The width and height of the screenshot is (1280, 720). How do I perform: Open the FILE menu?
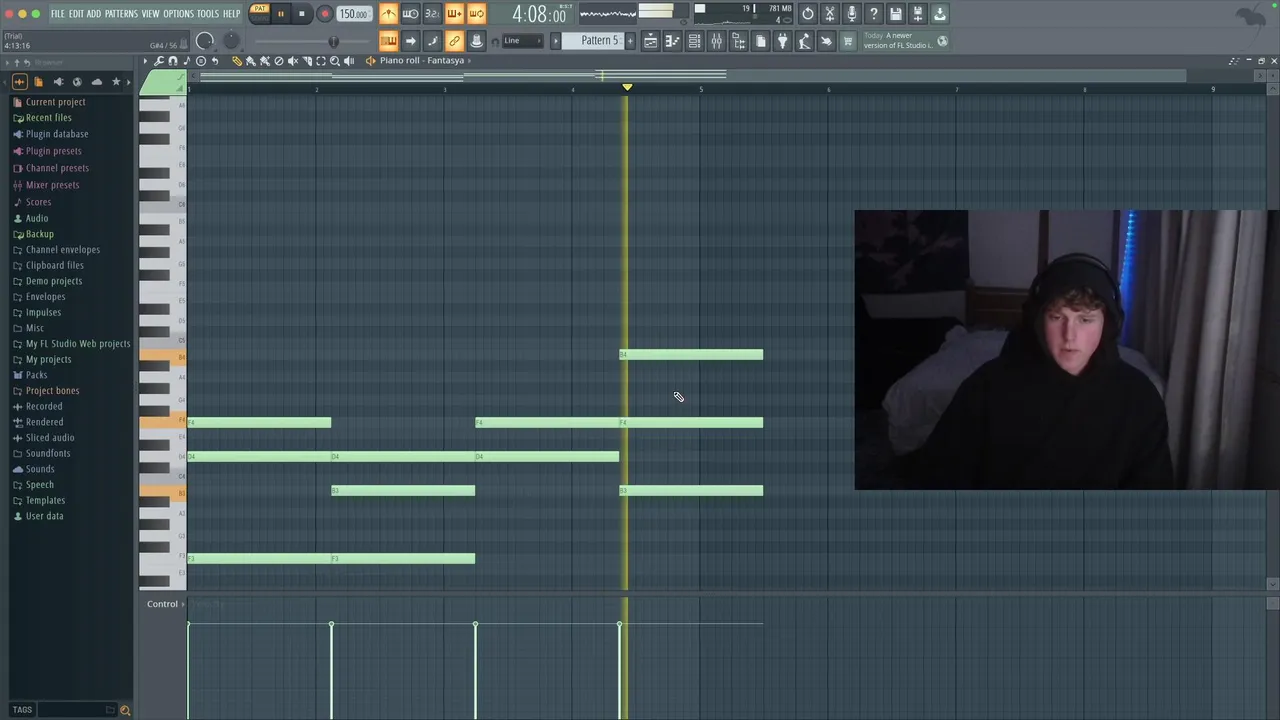point(58,14)
